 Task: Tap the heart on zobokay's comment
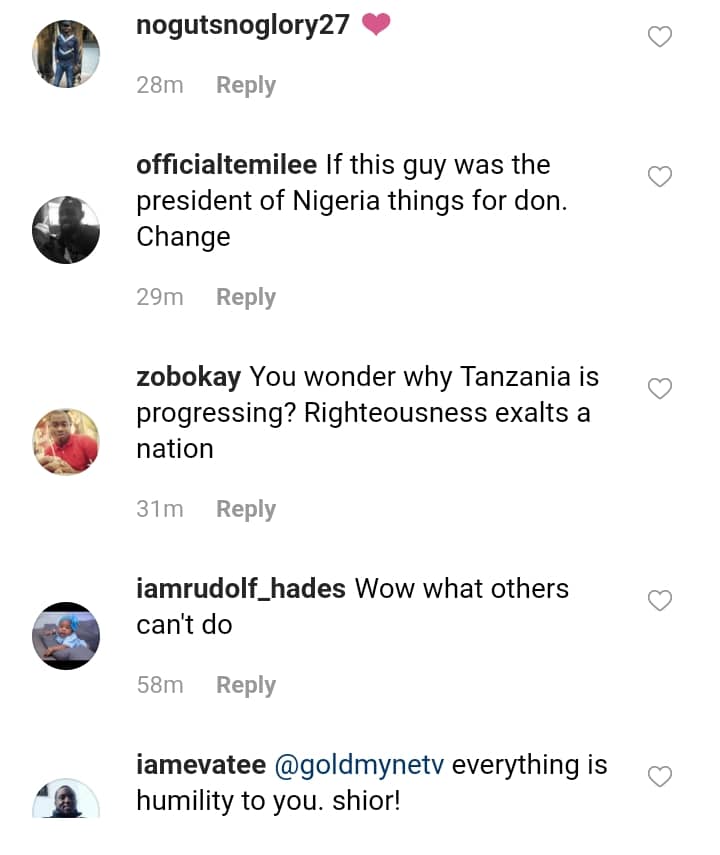pos(660,389)
